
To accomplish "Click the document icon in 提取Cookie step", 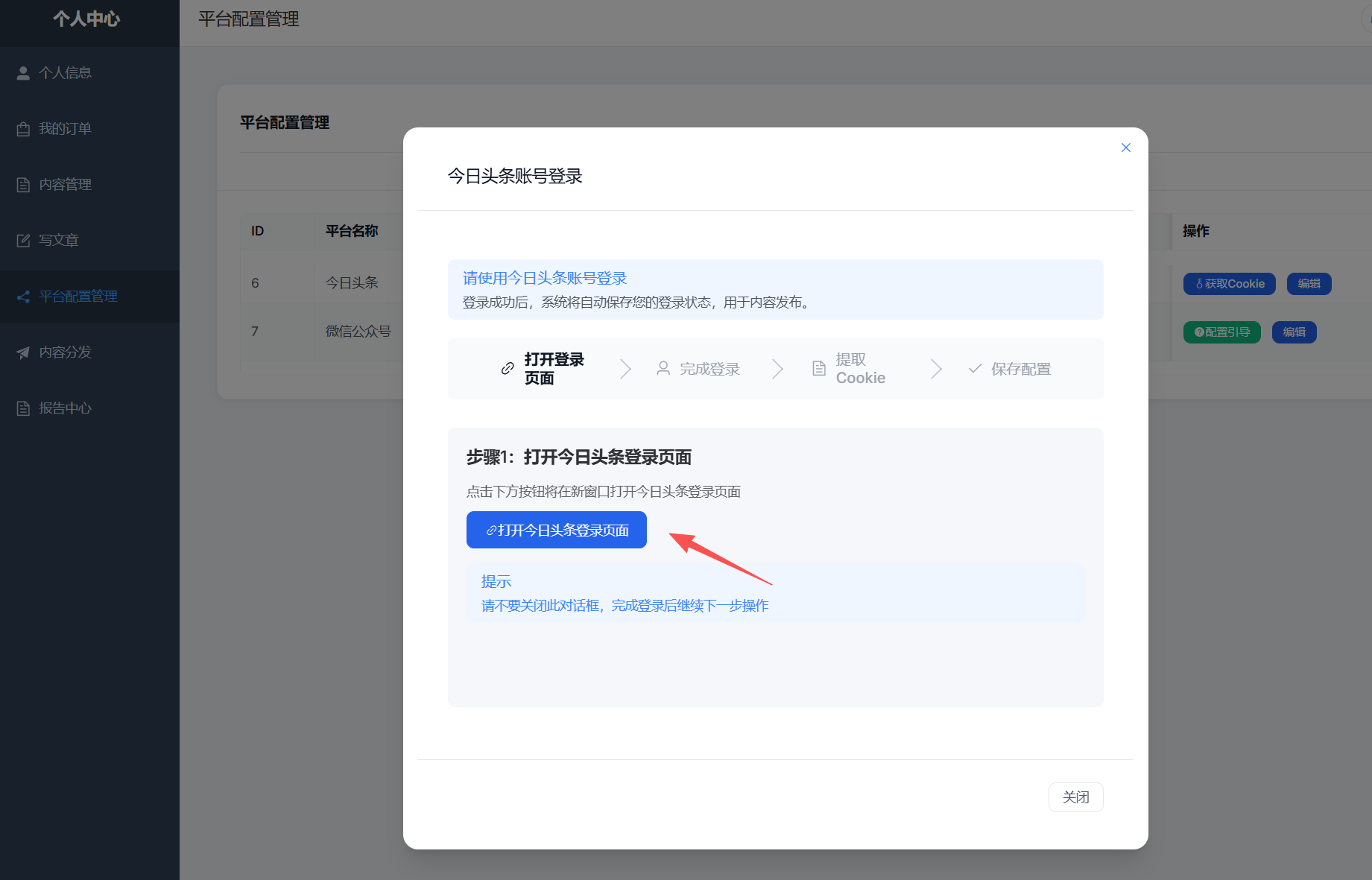I will click(x=819, y=368).
